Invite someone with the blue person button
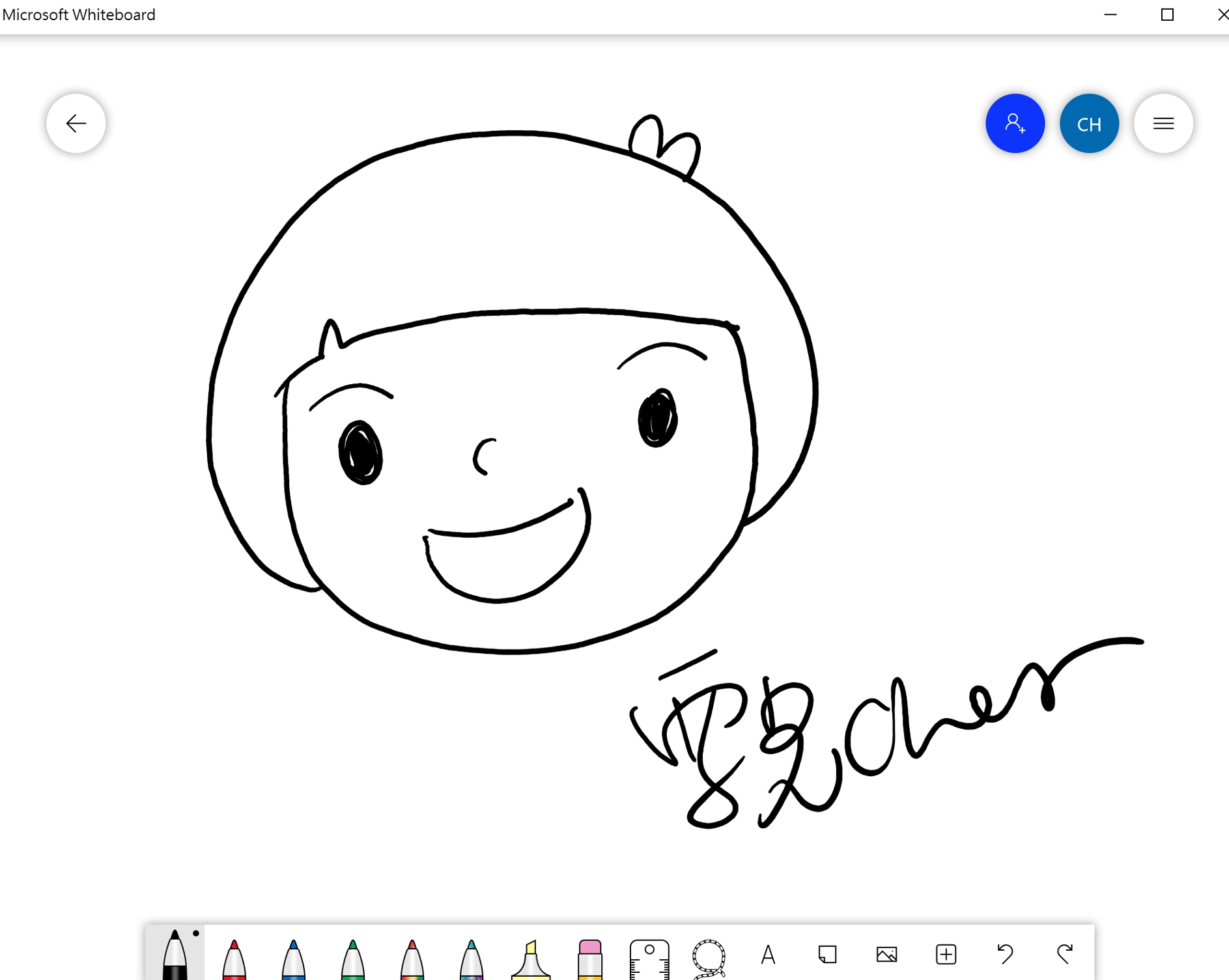 (1015, 123)
